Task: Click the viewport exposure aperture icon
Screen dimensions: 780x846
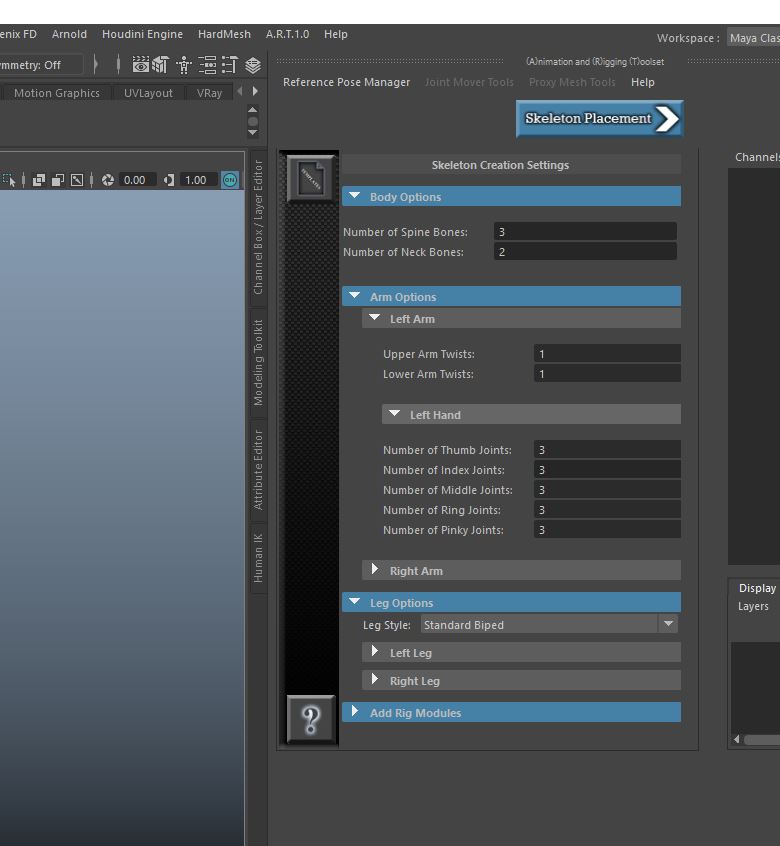Action: [108, 180]
